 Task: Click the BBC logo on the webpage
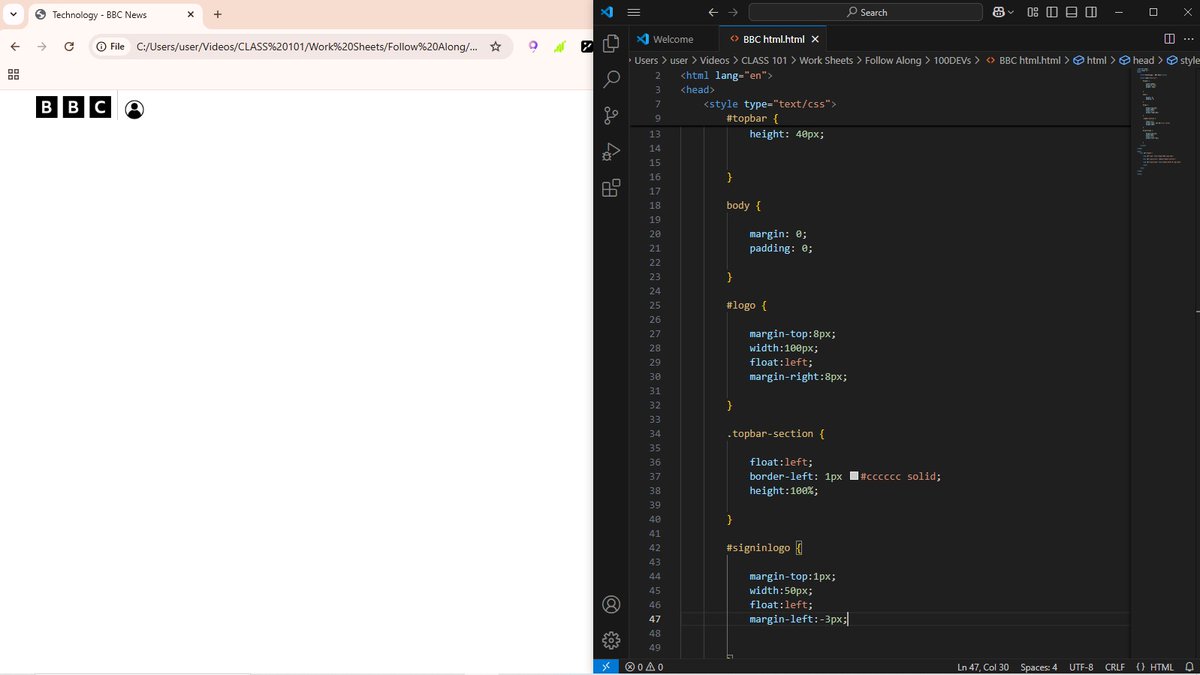[x=73, y=108]
